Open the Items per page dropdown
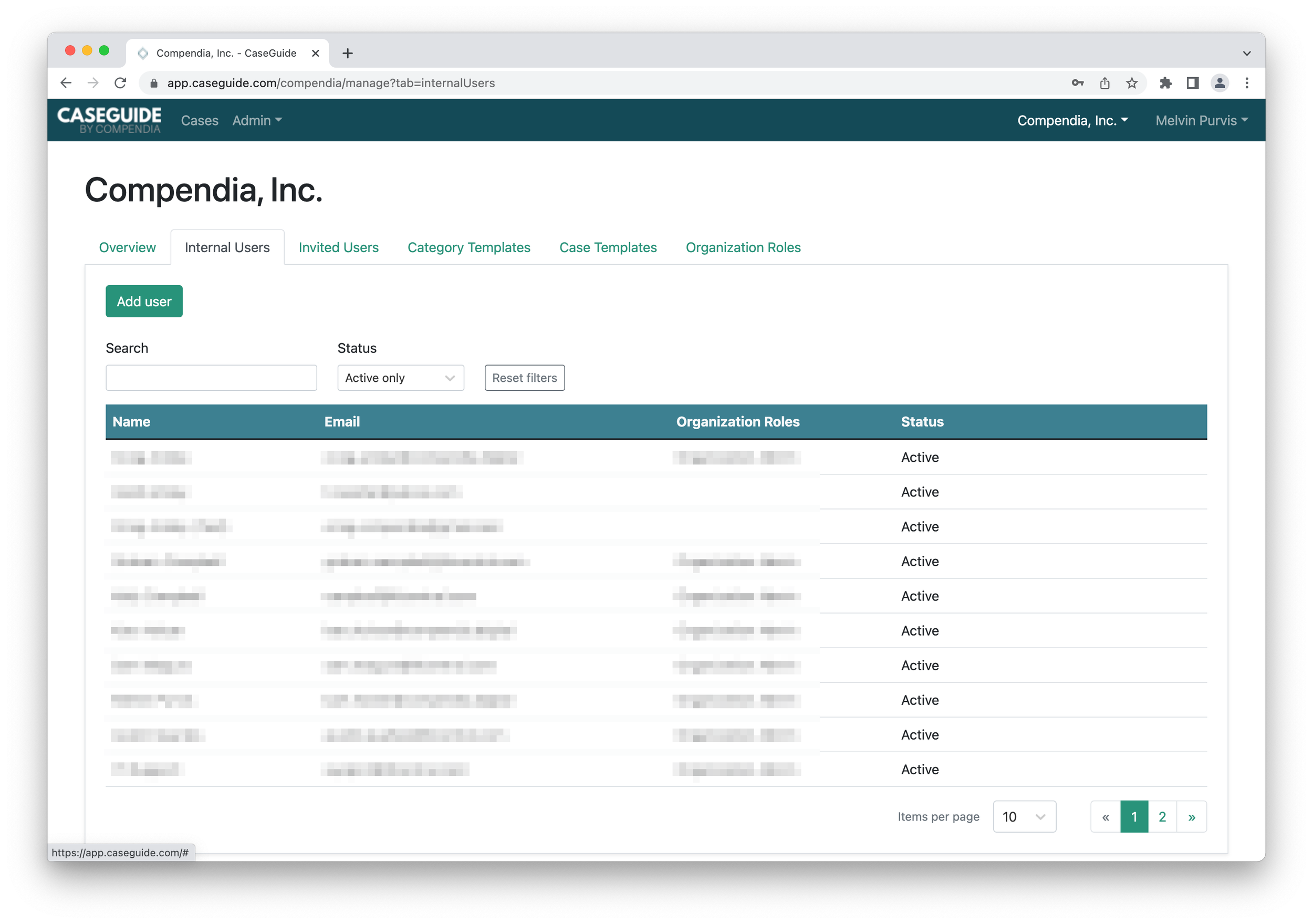The image size is (1313, 924). tap(1024, 816)
